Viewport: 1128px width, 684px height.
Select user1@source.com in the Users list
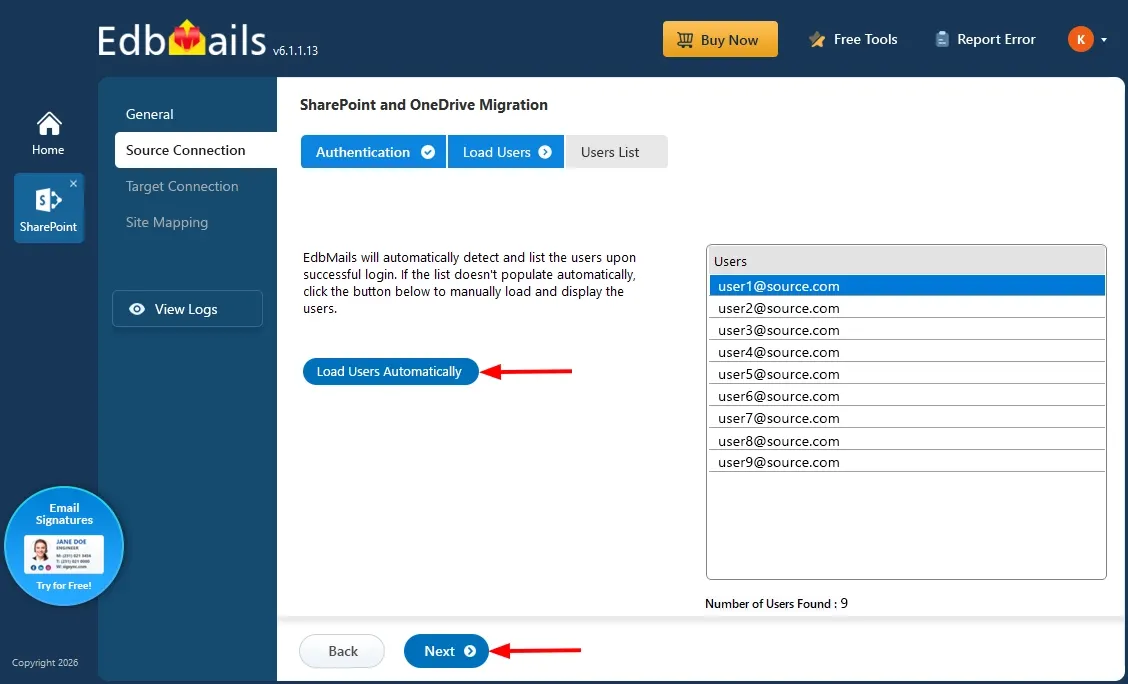click(907, 286)
